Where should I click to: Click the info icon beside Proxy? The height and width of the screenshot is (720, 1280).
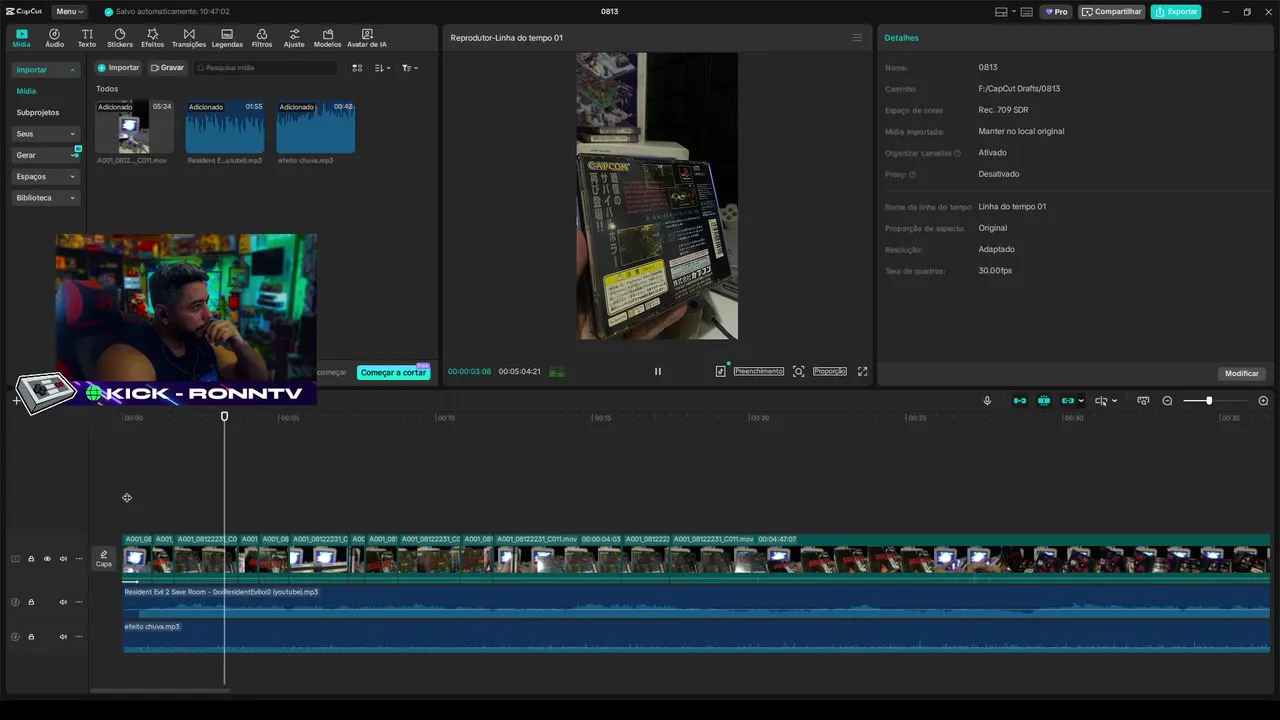pyautogui.click(x=912, y=174)
